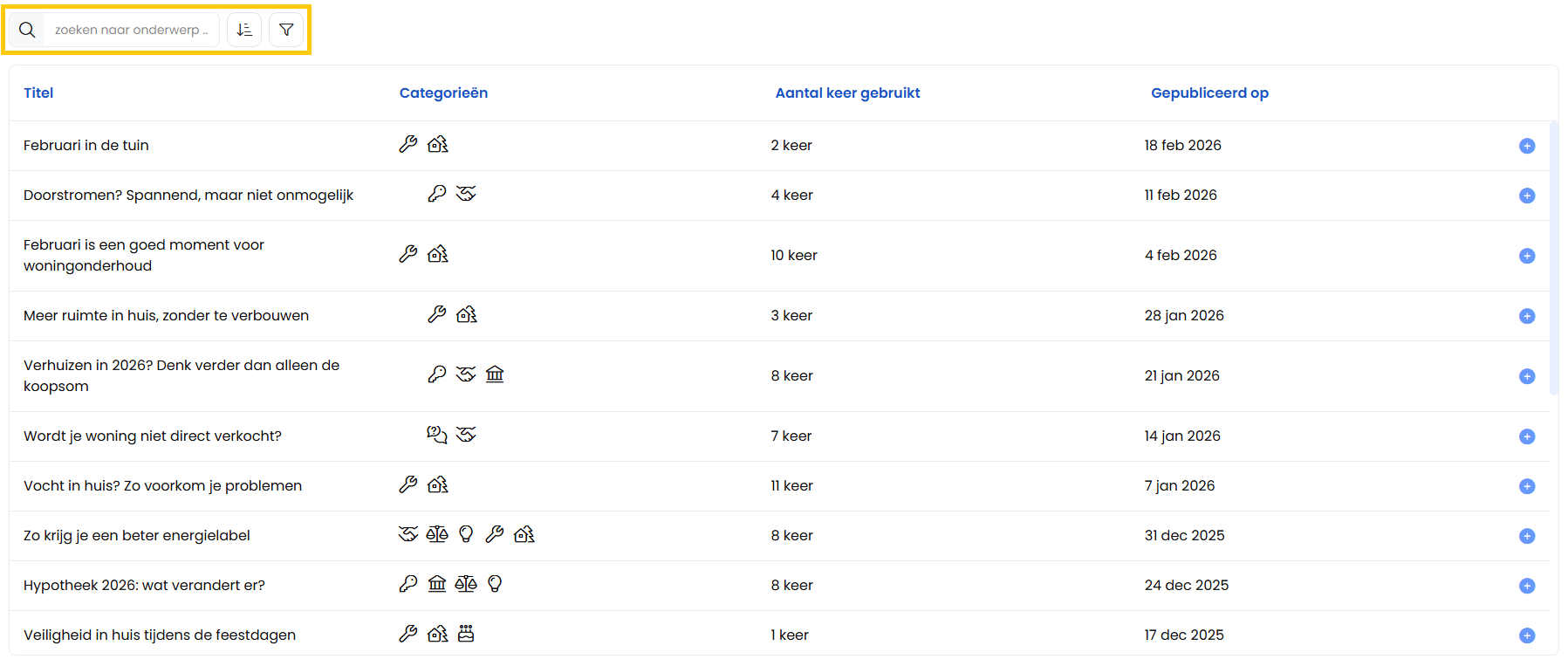Open the filter funnel menu

[286, 30]
